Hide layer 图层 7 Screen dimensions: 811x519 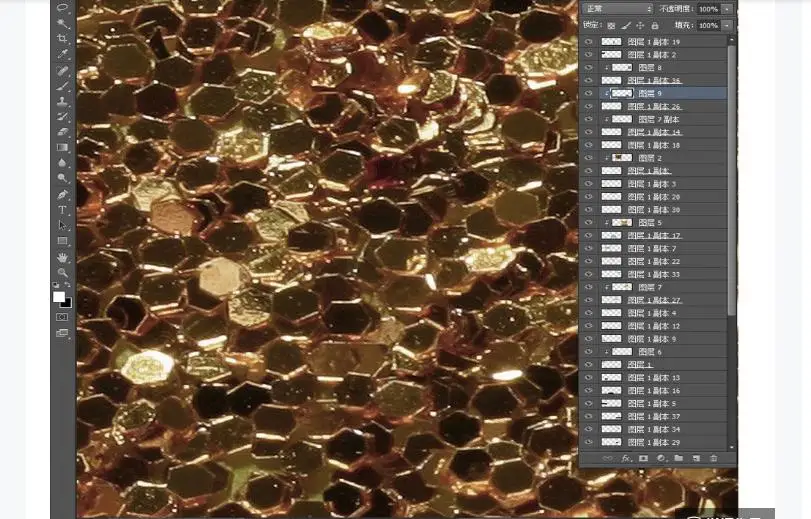click(589, 287)
